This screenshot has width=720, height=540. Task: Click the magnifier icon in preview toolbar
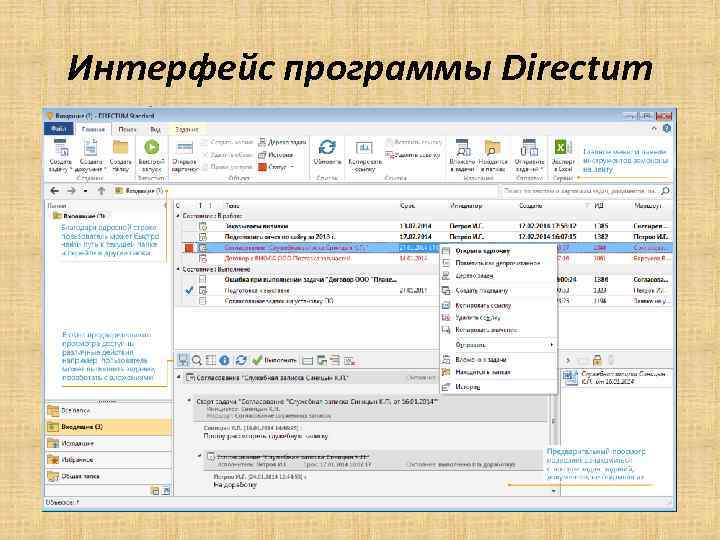[x=197, y=360]
